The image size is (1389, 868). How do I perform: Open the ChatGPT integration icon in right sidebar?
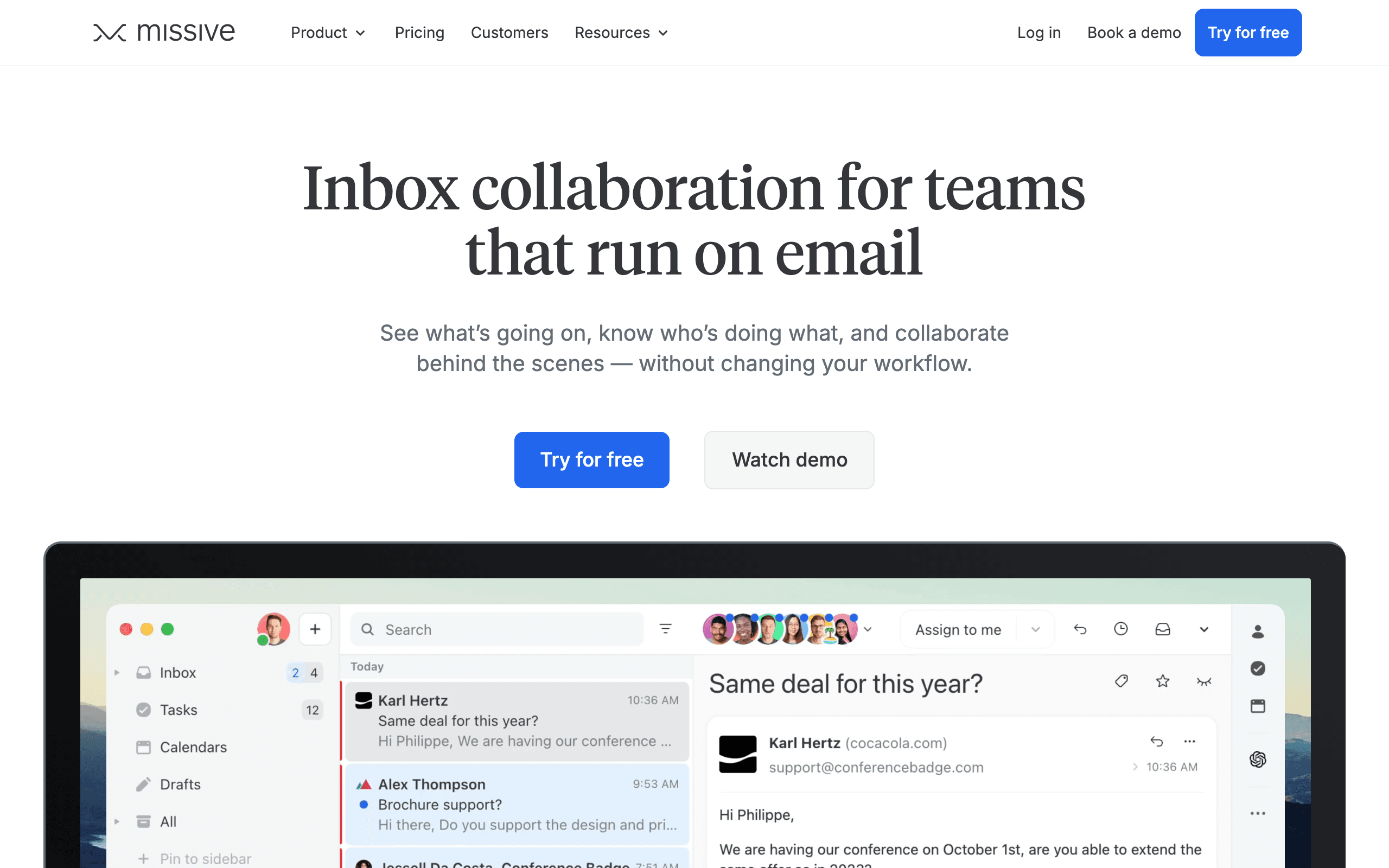click(1257, 759)
